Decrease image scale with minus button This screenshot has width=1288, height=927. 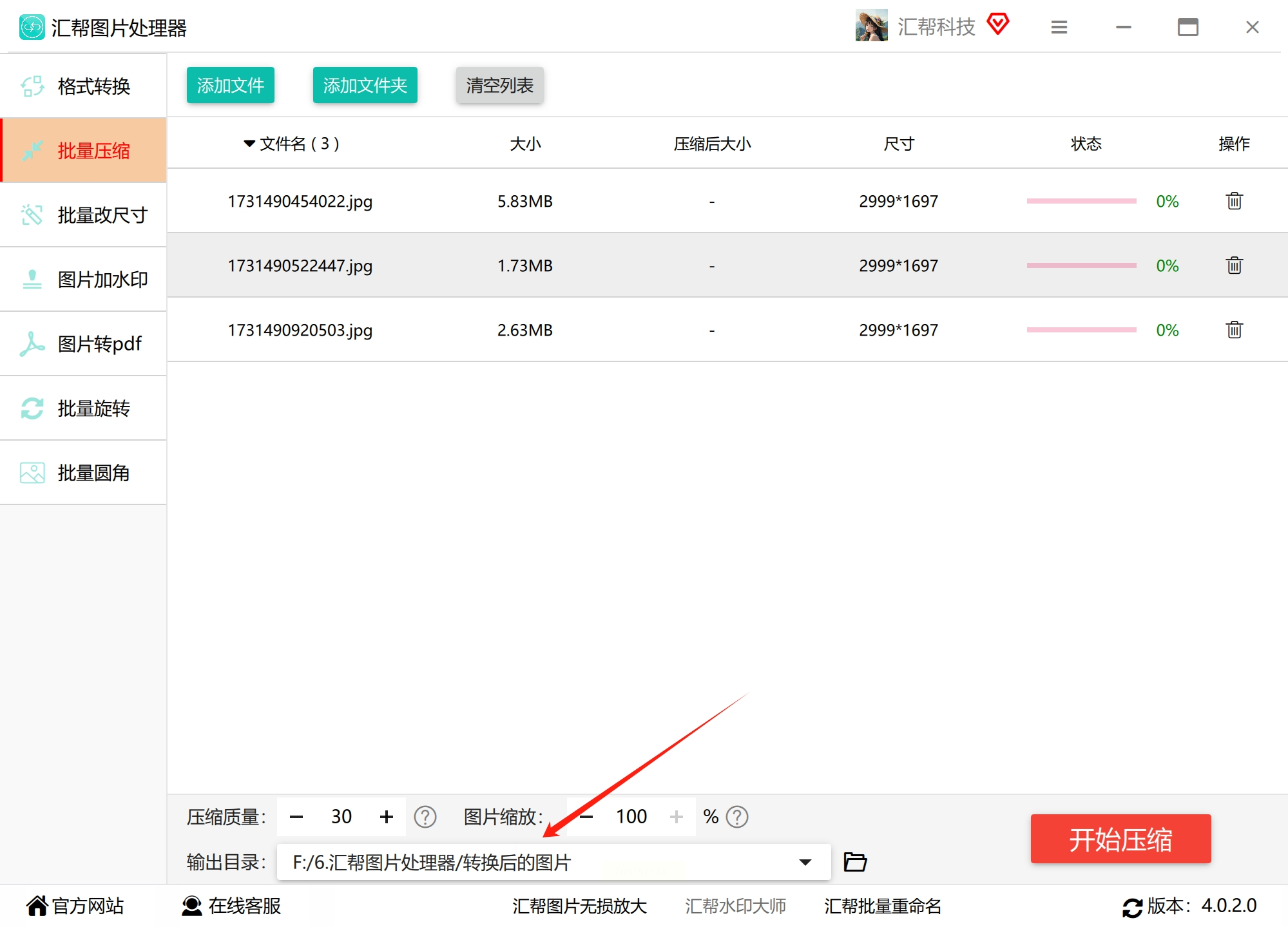(x=586, y=817)
